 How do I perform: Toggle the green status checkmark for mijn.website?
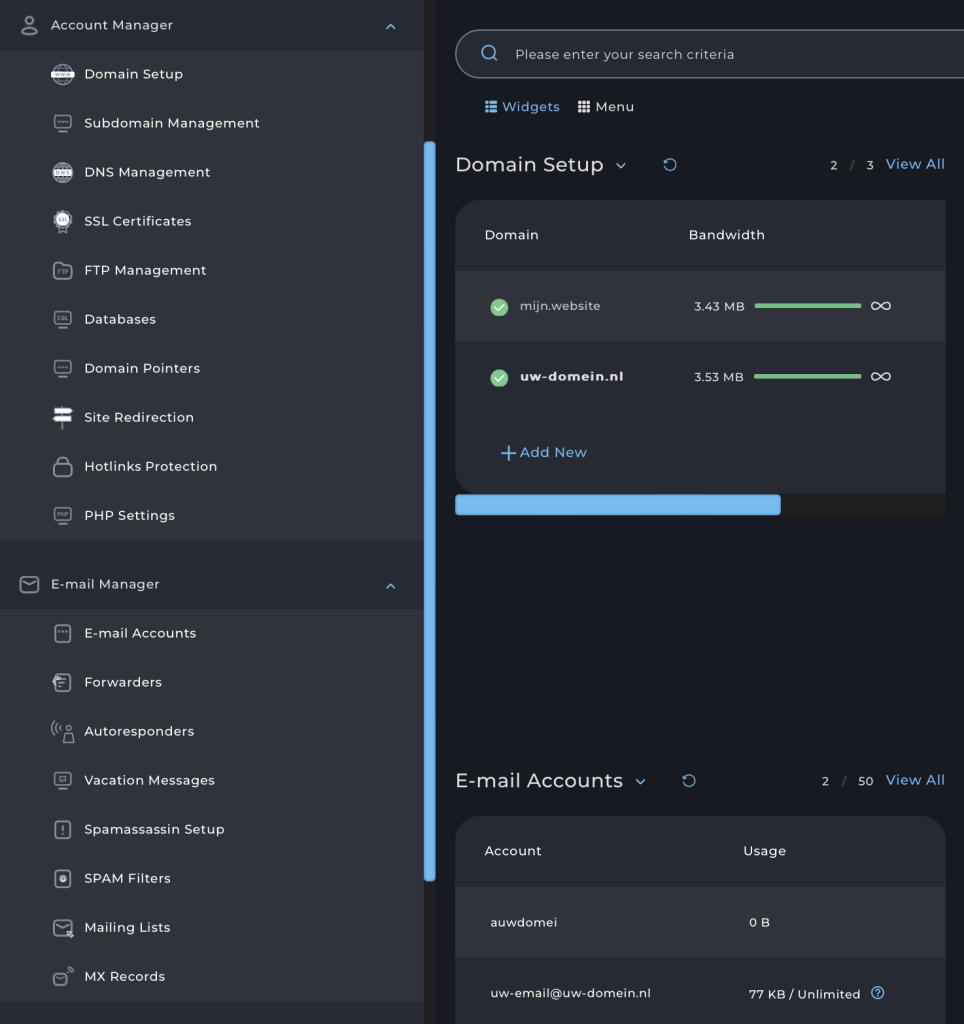click(x=499, y=307)
